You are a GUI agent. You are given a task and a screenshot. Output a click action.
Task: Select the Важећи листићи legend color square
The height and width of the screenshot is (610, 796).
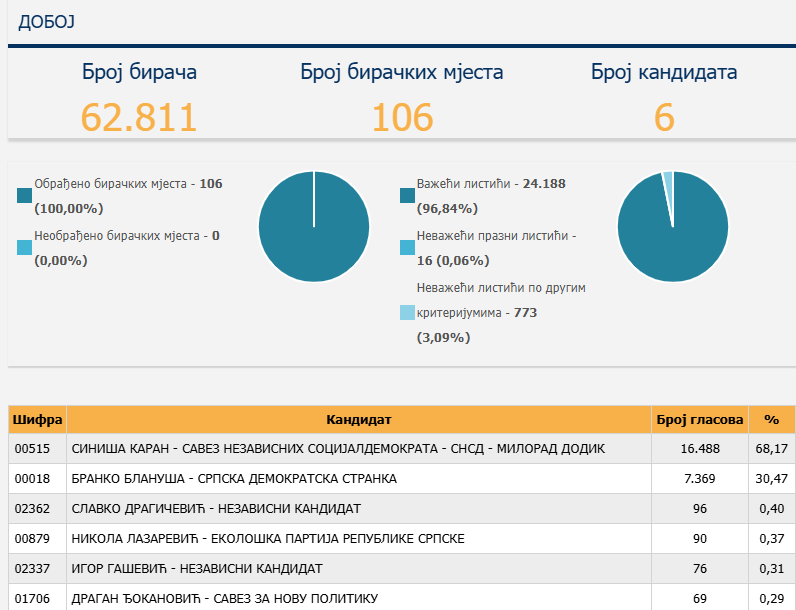tap(407, 195)
